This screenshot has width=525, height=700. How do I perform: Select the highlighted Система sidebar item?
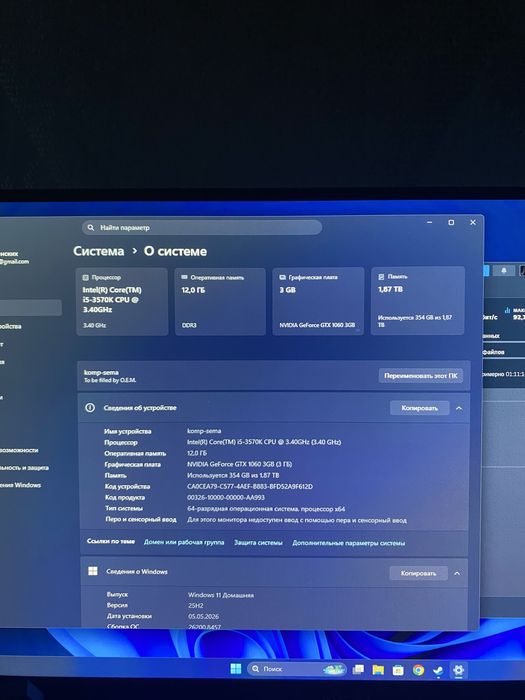click(30, 308)
